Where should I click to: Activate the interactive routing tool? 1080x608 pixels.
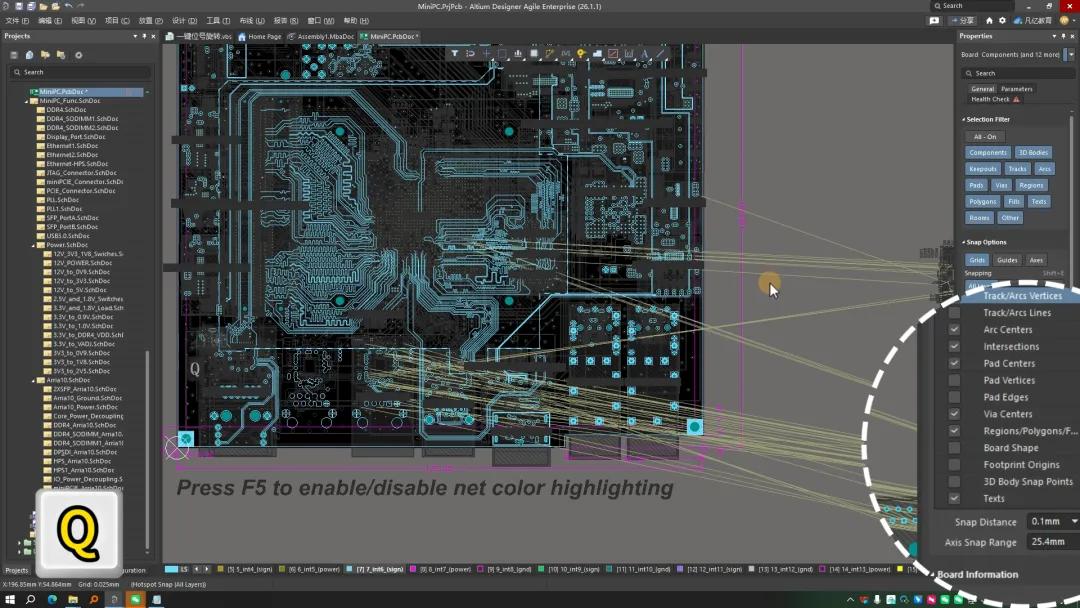point(550,54)
